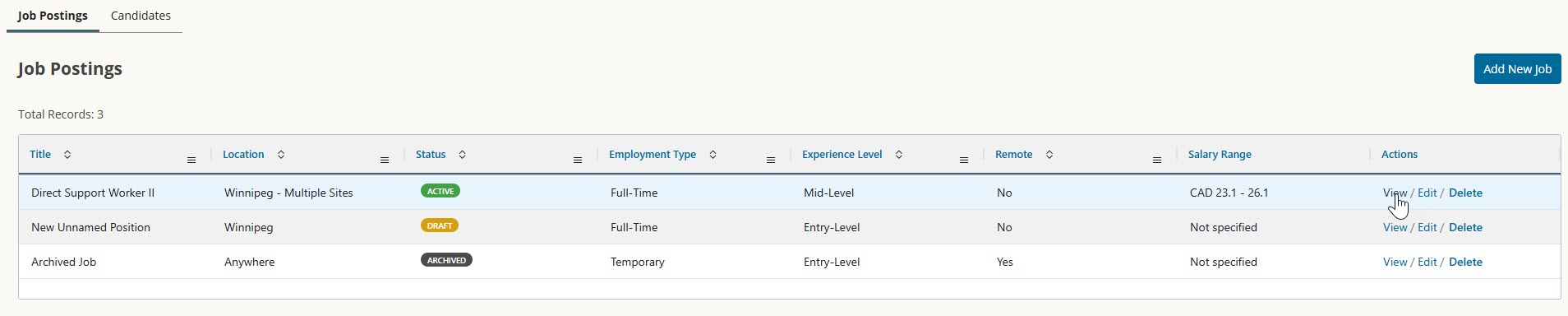Switch to the Job Postings tab
This screenshot has width=1568, height=316.
tap(53, 16)
